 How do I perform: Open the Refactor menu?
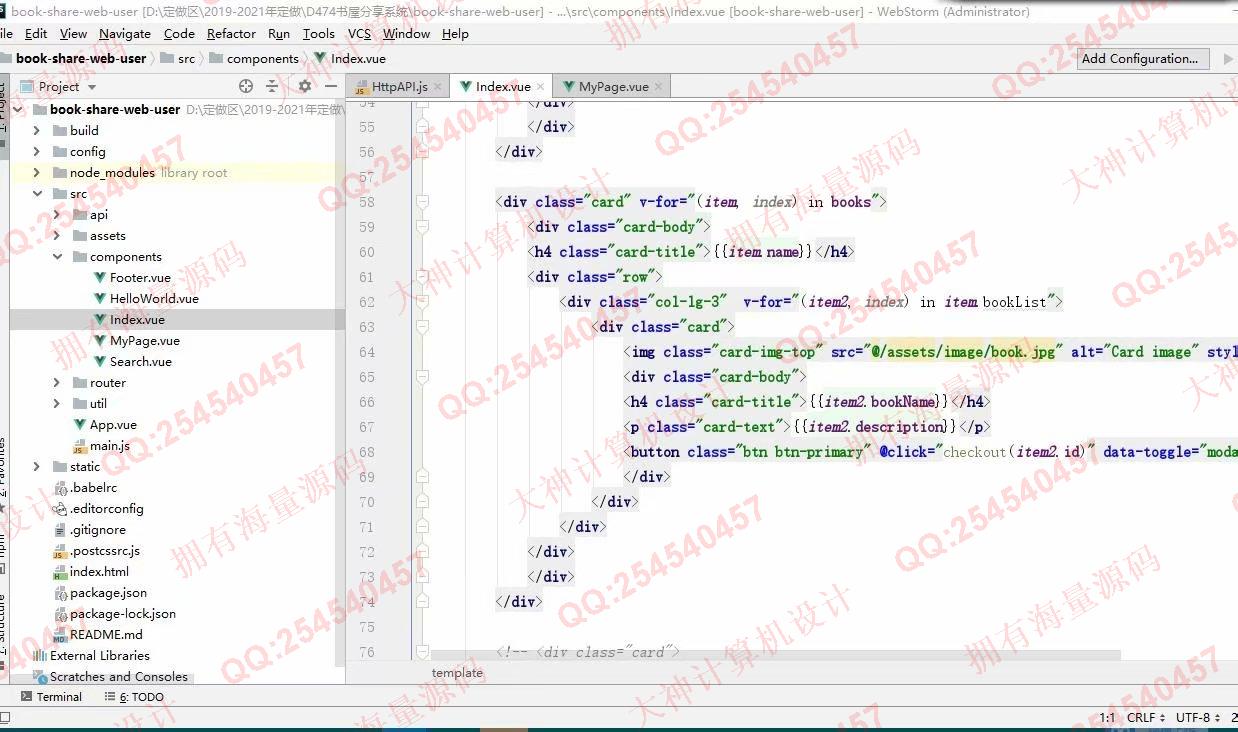(232, 33)
